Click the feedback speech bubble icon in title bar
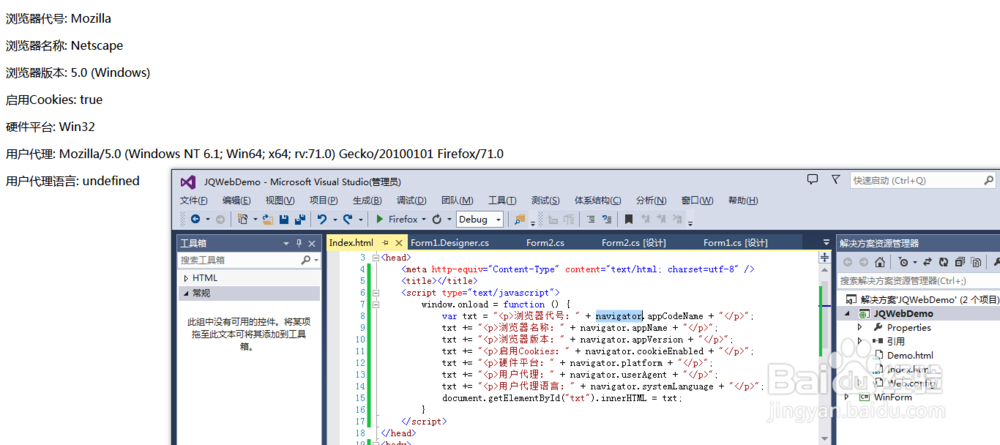Viewport: 1000px width, 445px height. [x=812, y=180]
